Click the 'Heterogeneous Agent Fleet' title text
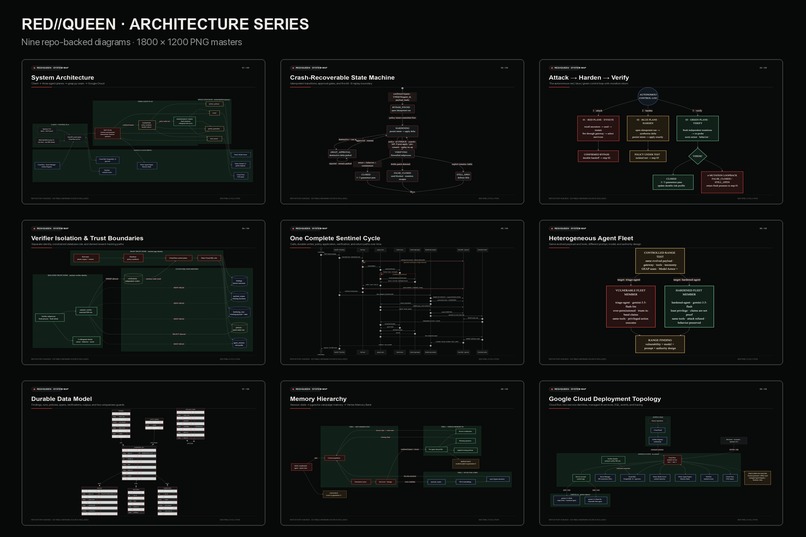Image resolution: width=806 pixels, height=537 pixels. (x=591, y=238)
